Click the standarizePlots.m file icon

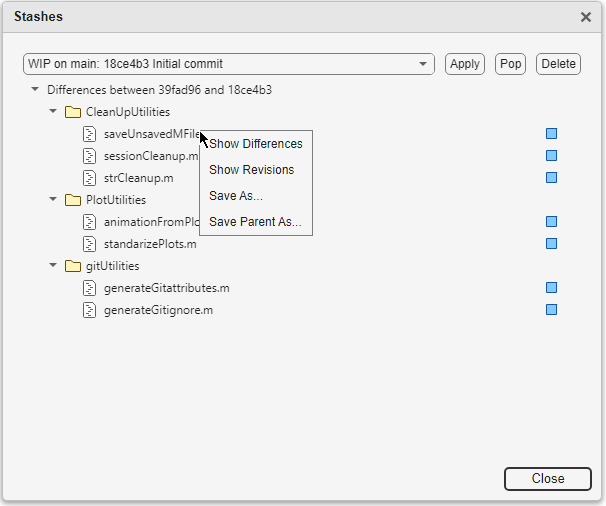pos(91,244)
